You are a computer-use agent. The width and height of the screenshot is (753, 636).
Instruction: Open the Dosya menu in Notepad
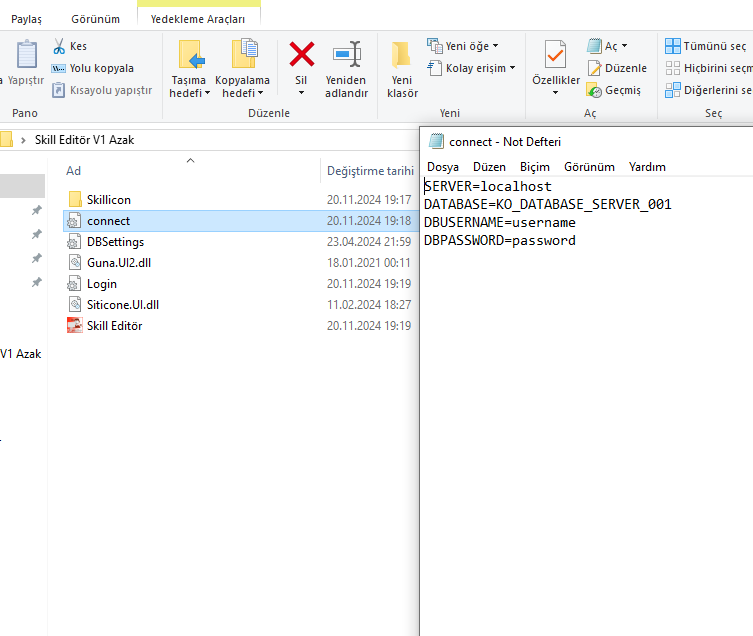click(x=443, y=167)
